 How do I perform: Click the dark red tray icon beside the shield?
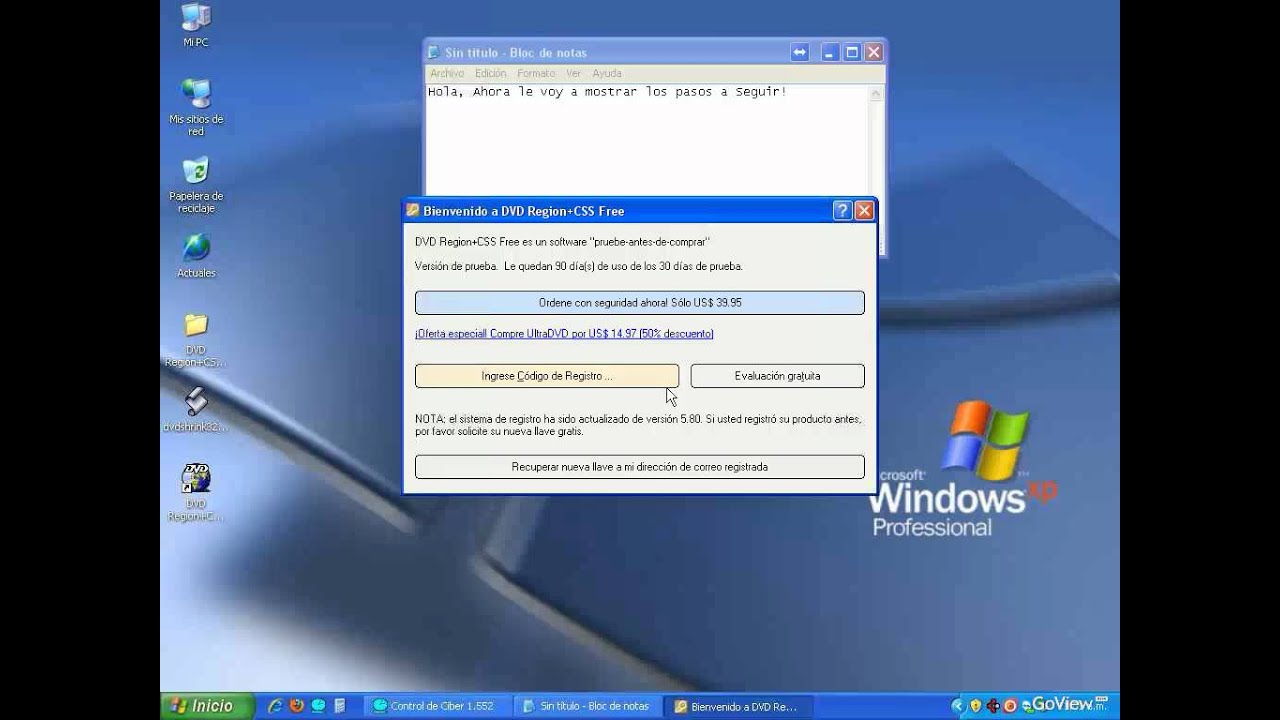(993, 706)
